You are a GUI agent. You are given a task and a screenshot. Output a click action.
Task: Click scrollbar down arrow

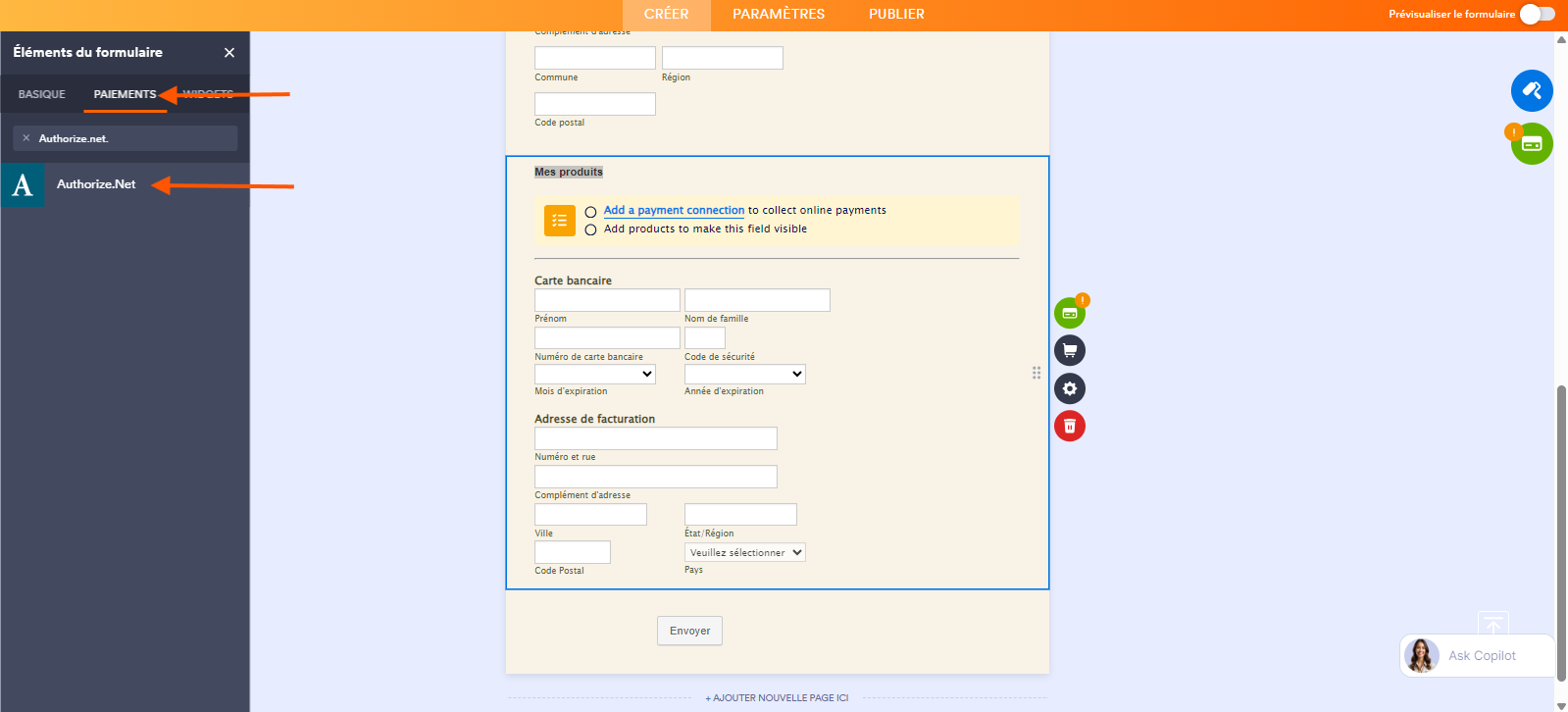pos(1561,705)
